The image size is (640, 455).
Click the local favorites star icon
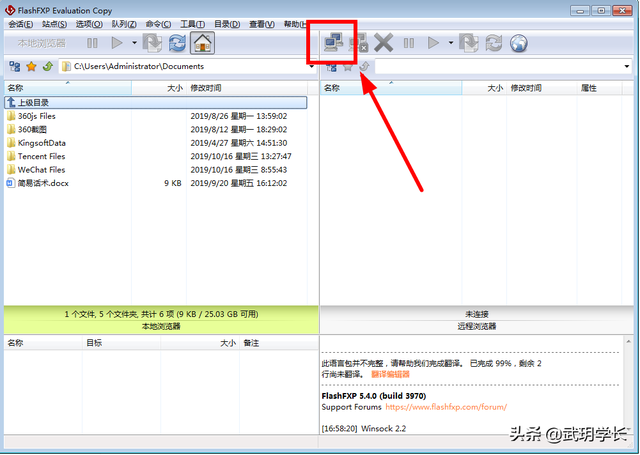31,66
